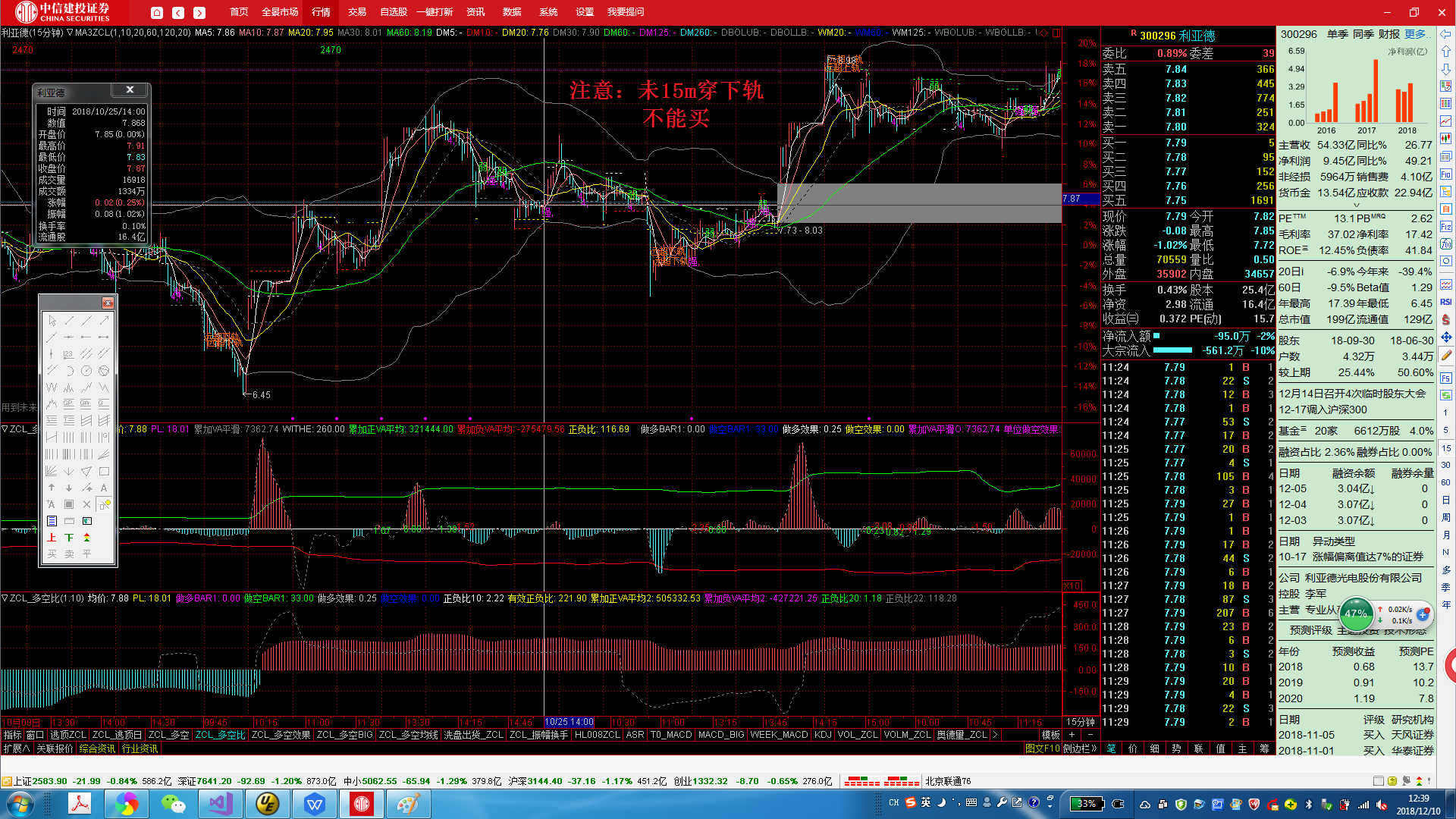Click the green 下 marker icon
Viewport: 1456px width, 819px height.
click(x=69, y=538)
